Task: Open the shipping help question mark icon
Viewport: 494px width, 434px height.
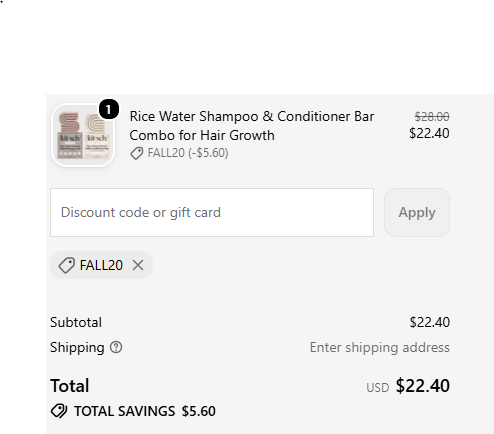Action: [116, 347]
